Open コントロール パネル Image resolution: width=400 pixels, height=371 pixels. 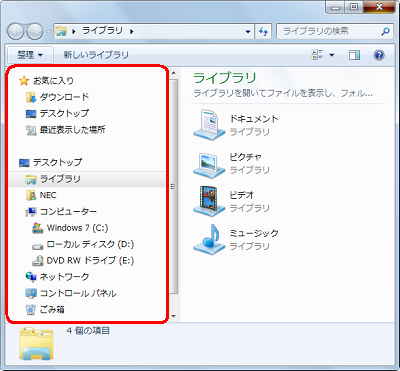pos(78,293)
